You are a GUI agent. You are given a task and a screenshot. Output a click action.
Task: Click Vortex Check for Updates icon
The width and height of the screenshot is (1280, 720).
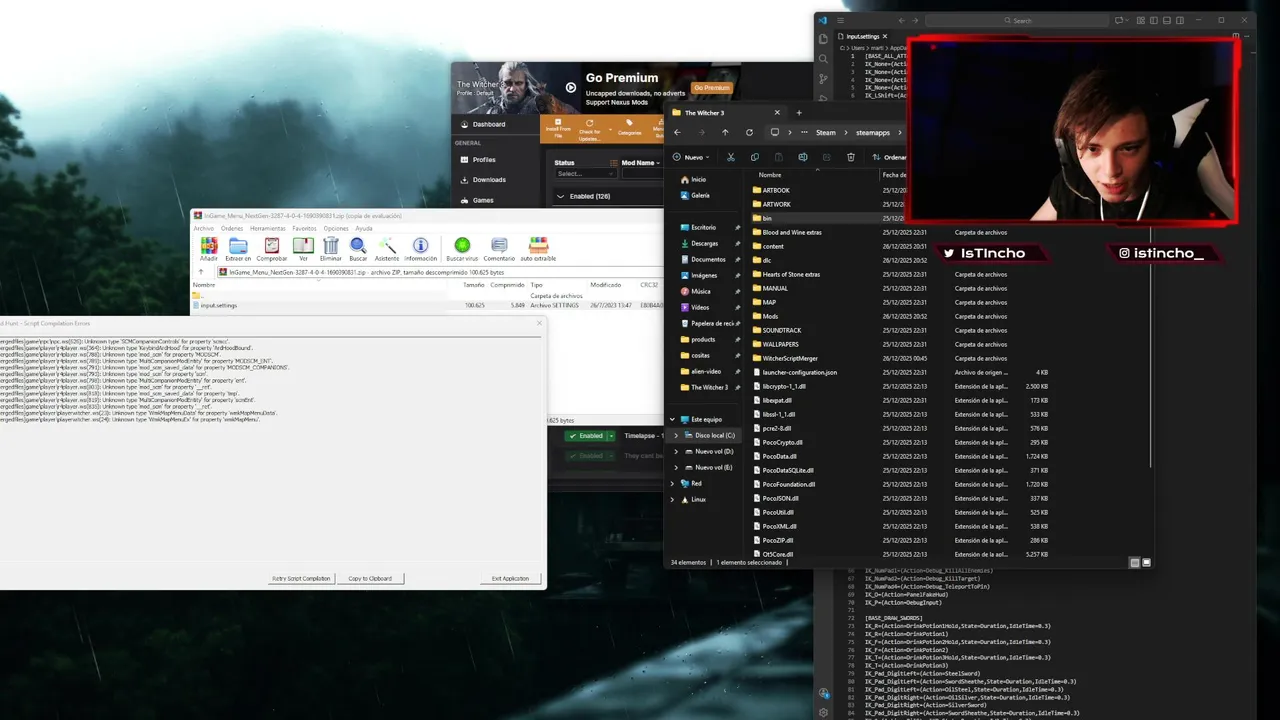tap(590, 128)
